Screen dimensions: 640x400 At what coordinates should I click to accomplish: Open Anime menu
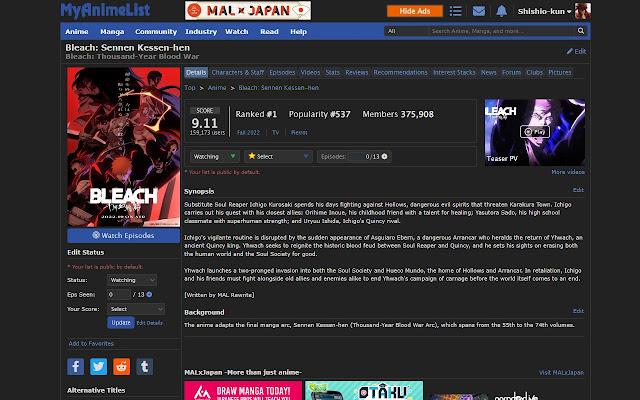pos(77,31)
